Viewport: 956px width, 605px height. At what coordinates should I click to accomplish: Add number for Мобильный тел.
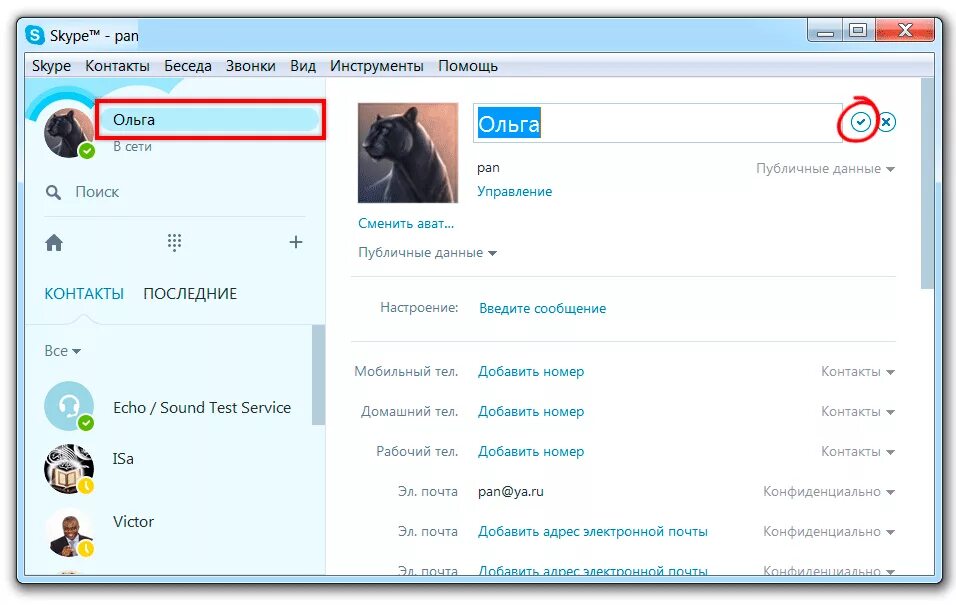point(531,371)
